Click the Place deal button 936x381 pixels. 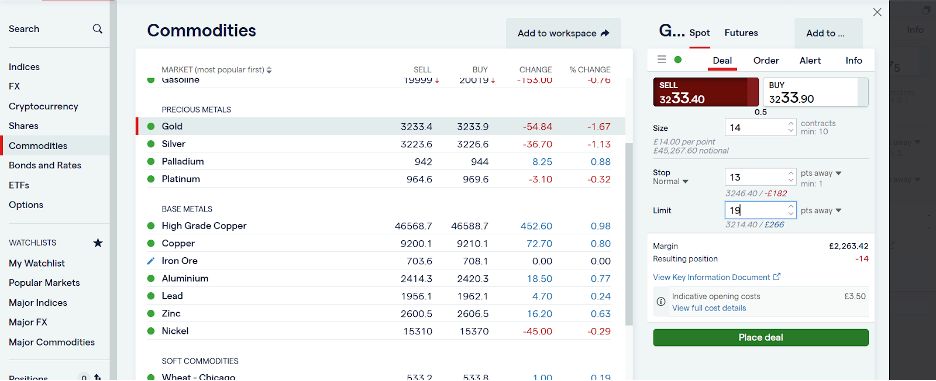point(760,337)
